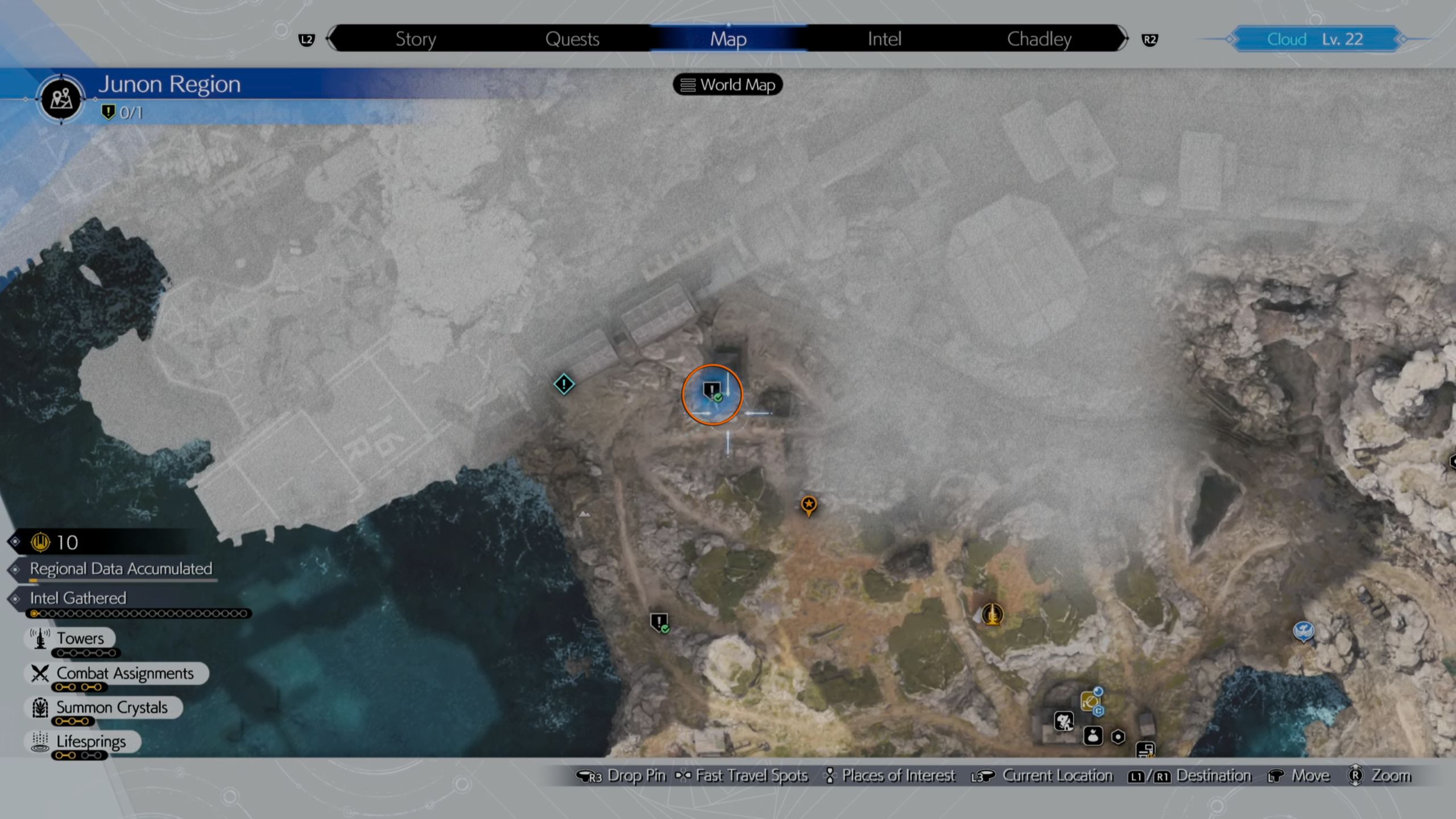This screenshot has width=1456, height=819.
Task: Open the Chadley tab
Action: [1039, 39]
